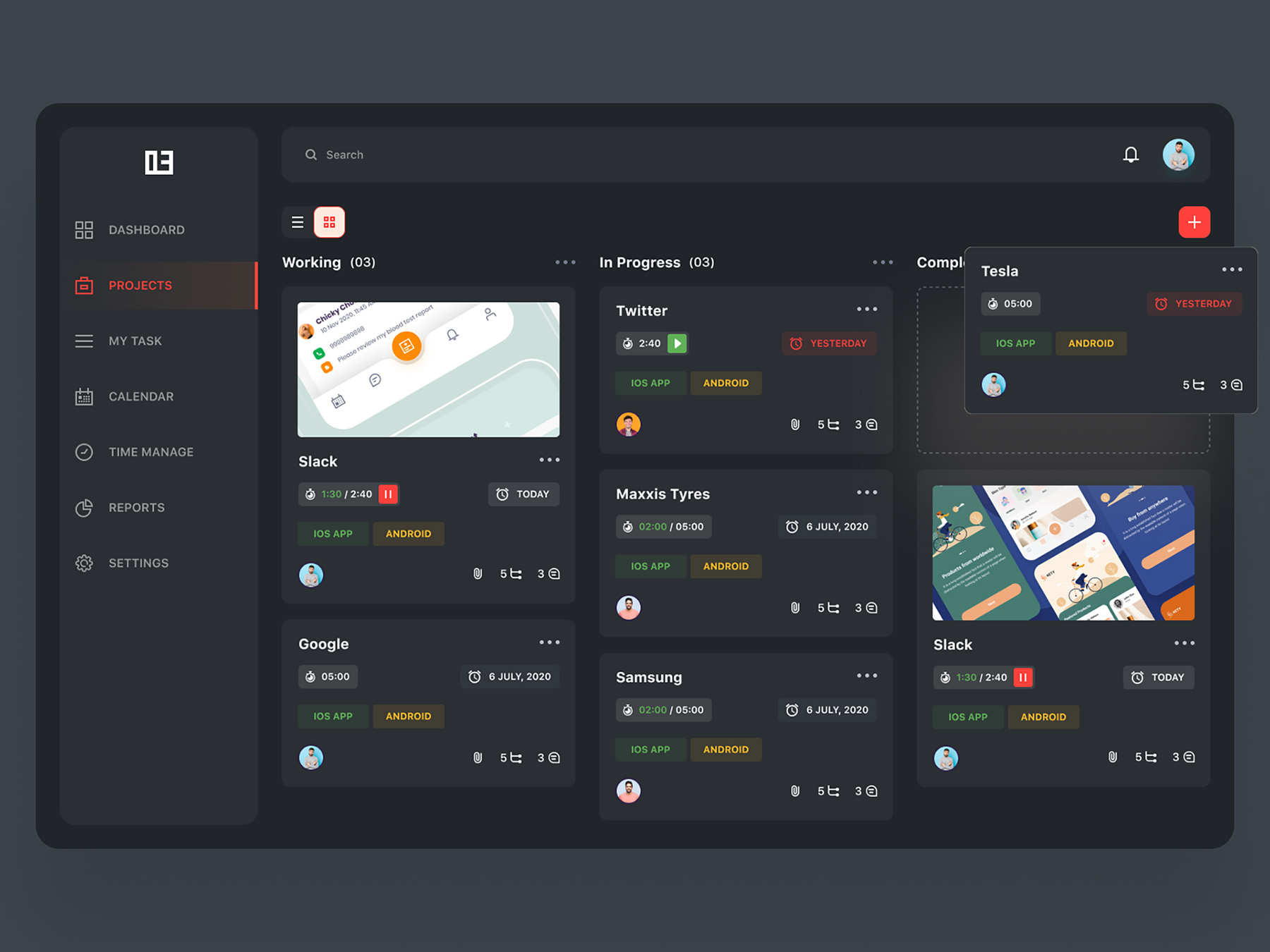
Task: Open Maxxis Tyres card options menu
Action: 867,492
